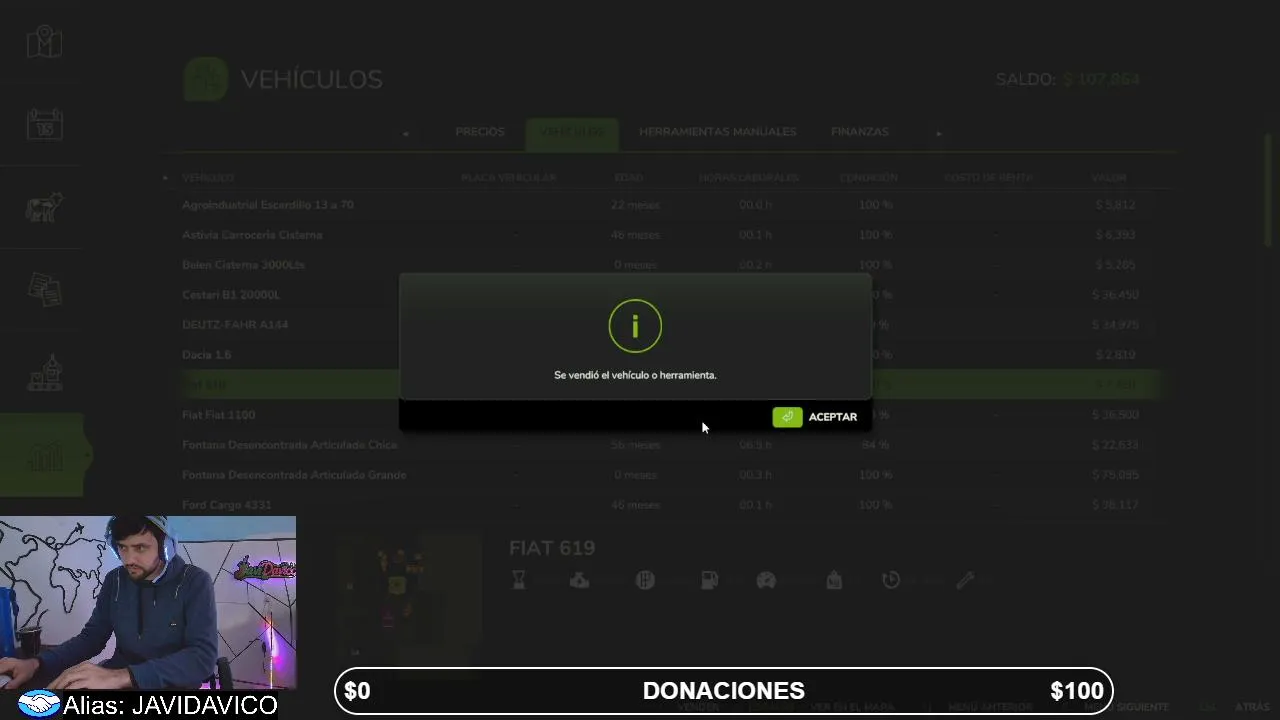The height and width of the screenshot is (720, 1280).
Task: Click the green enter-key icon beside ACEPTAR
Action: [787, 417]
